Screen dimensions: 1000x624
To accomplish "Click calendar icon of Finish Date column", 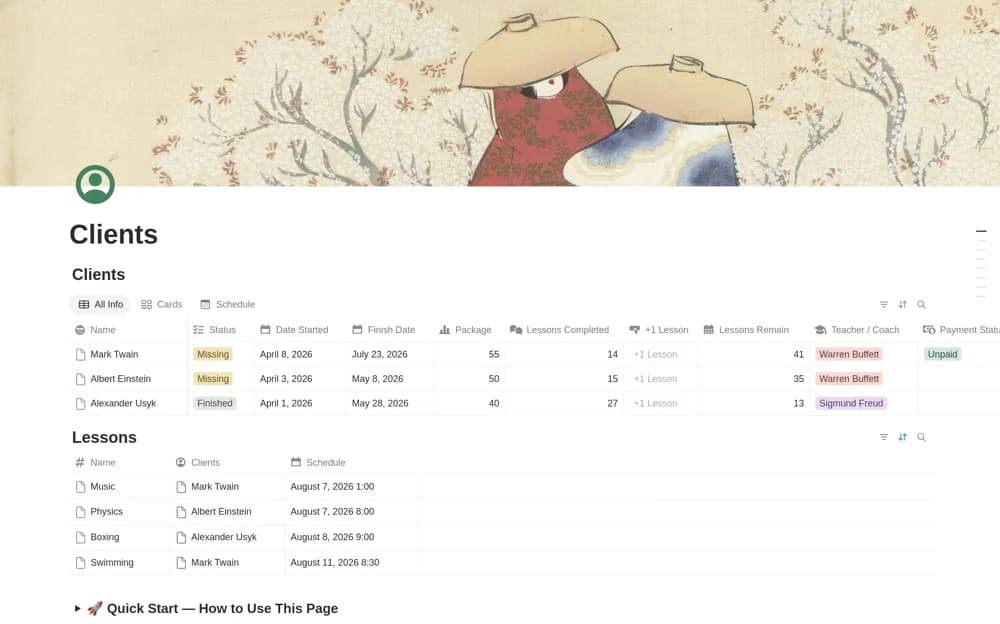I will [357, 330].
